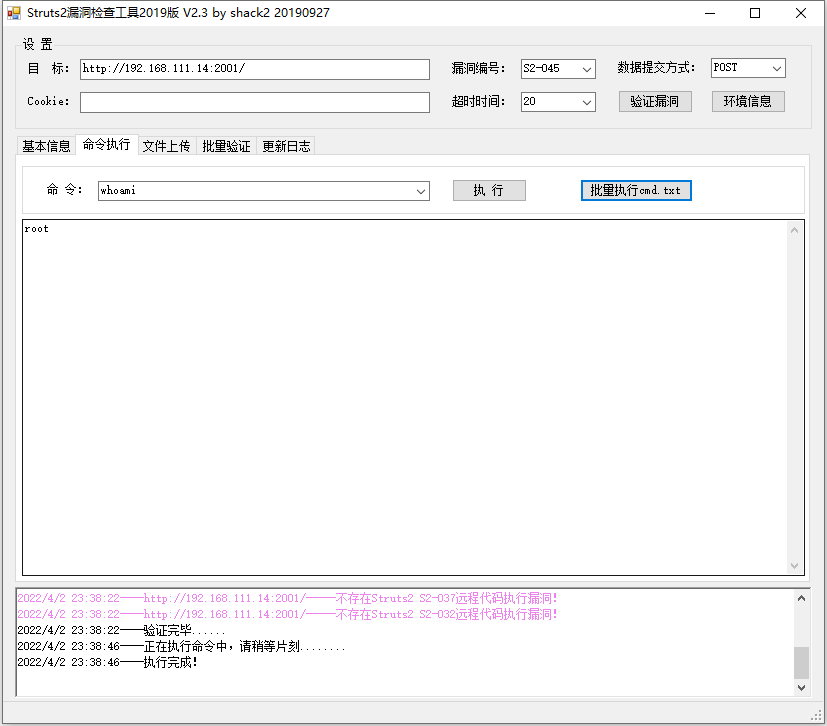This screenshot has height=726, width=827.
Task: Click the log pane scroll-down arrow
Action: pos(801,688)
